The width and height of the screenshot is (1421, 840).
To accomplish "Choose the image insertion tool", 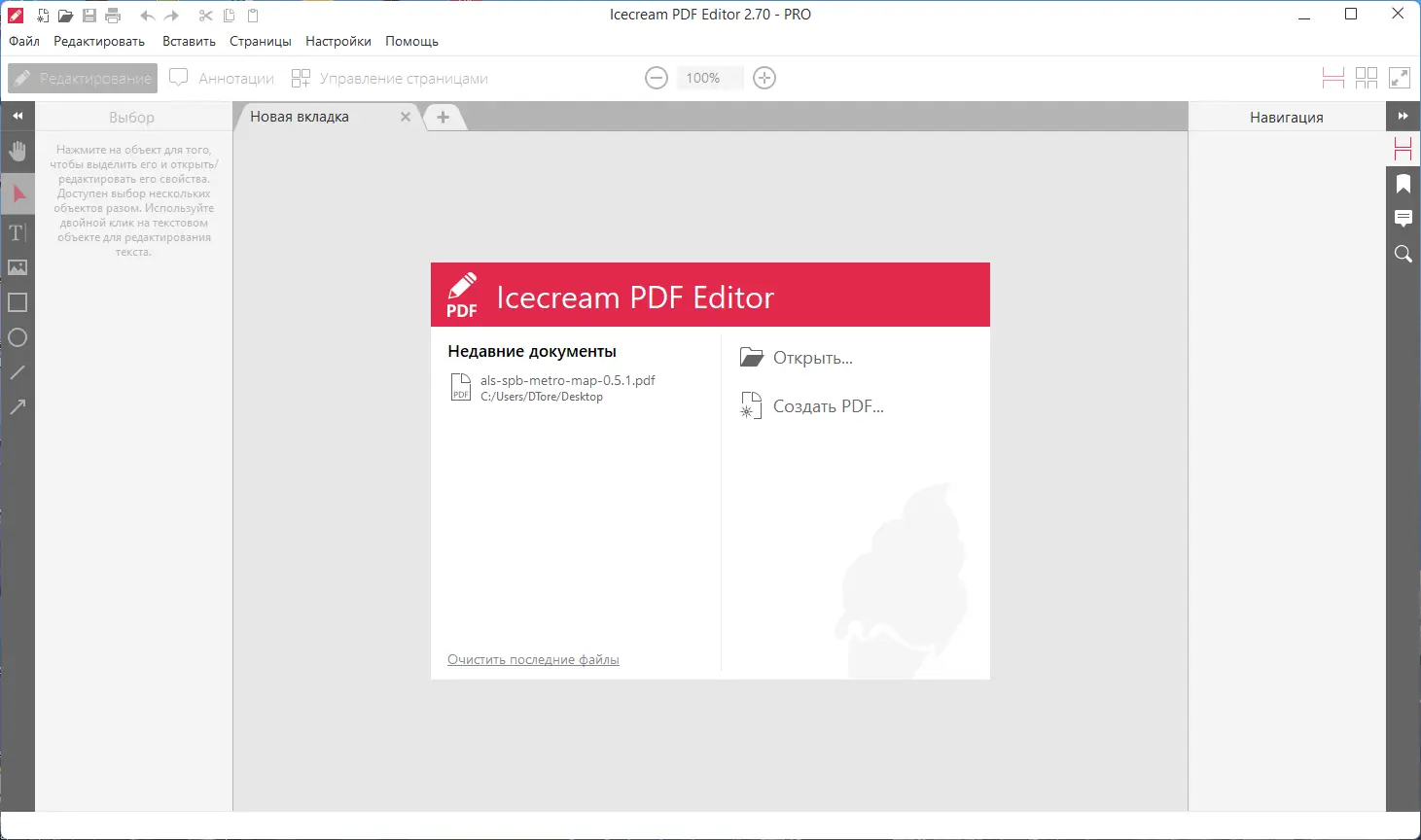I will click(x=18, y=267).
